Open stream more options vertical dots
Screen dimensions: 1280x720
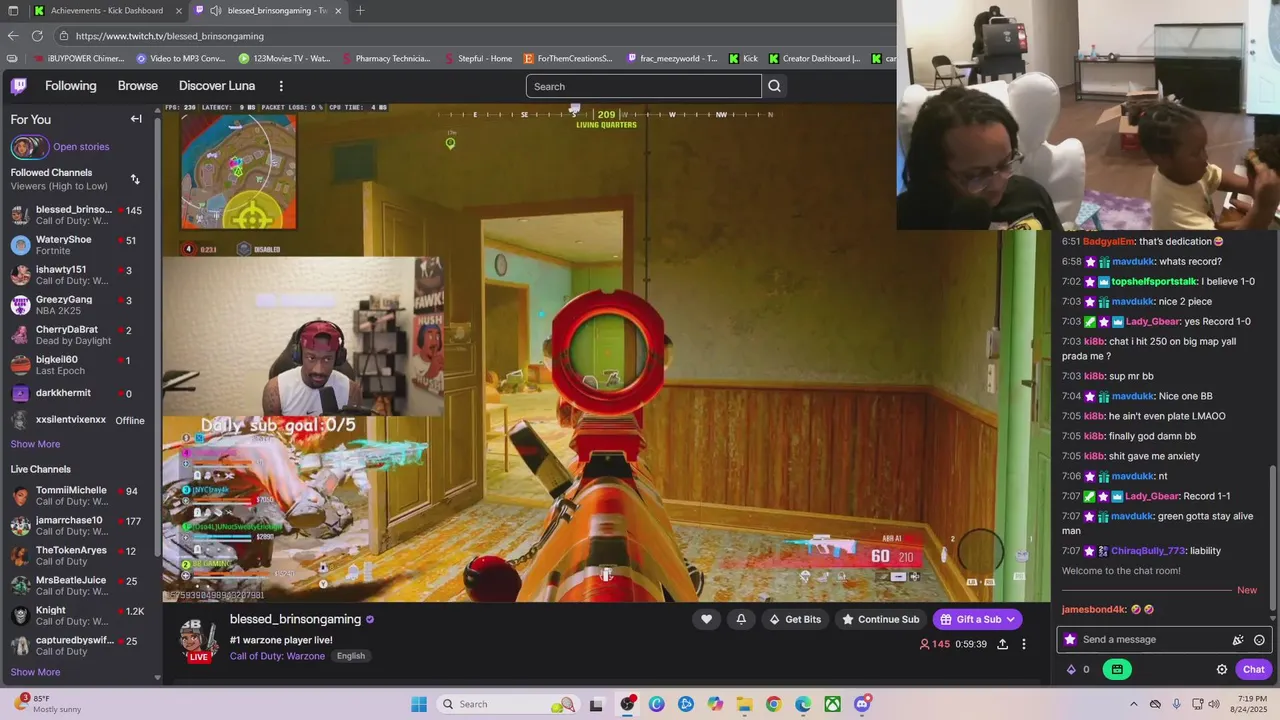(1023, 644)
